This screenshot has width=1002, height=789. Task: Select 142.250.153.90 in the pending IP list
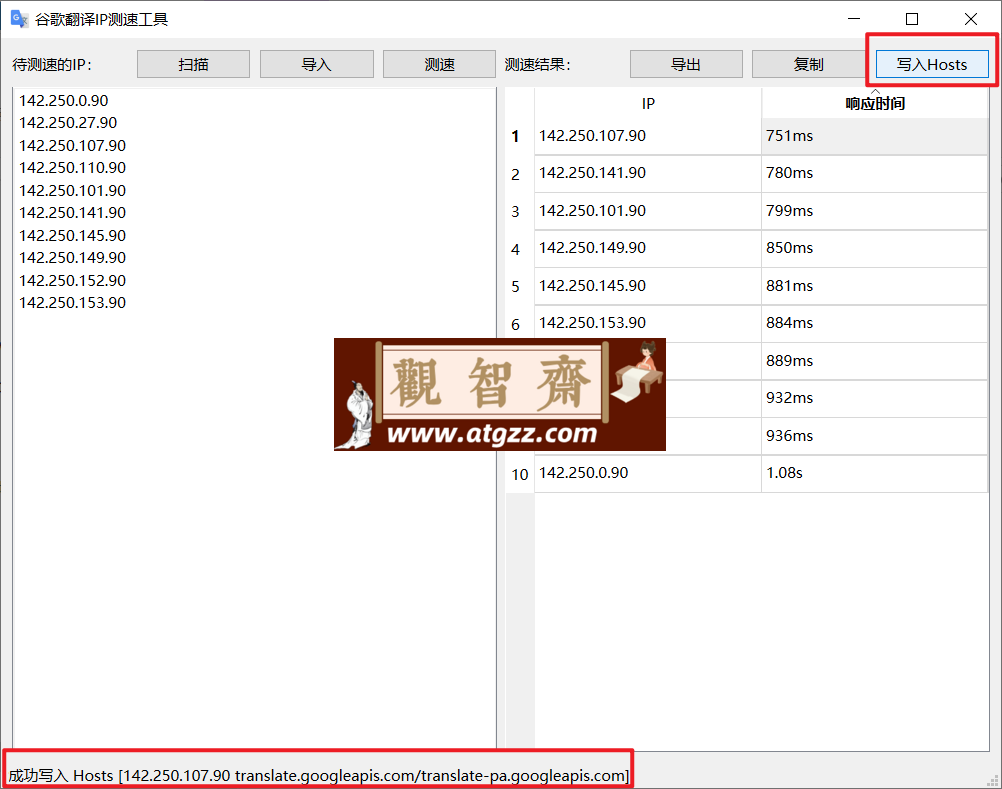(72, 303)
